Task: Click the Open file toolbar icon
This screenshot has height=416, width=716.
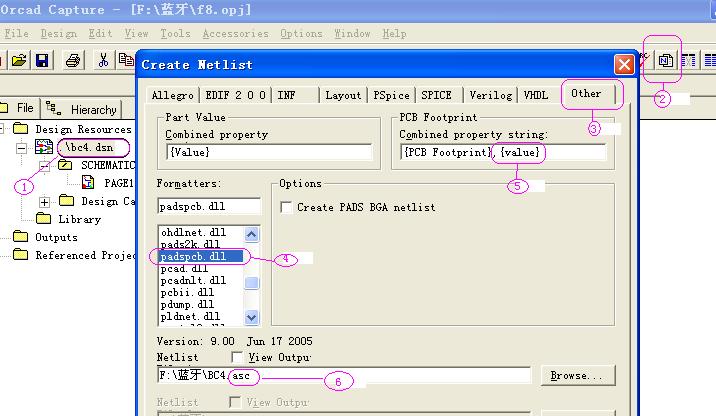Action: pos(19,60)
